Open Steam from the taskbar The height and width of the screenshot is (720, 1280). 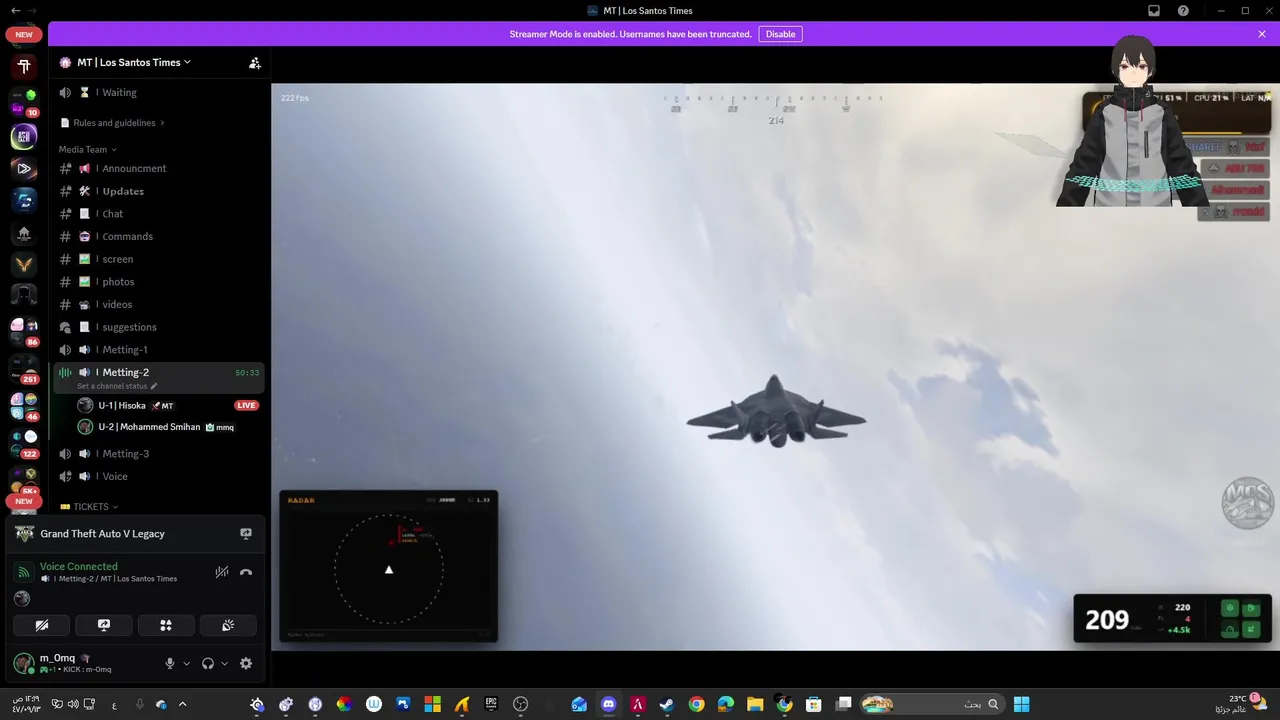pos(667,704)
